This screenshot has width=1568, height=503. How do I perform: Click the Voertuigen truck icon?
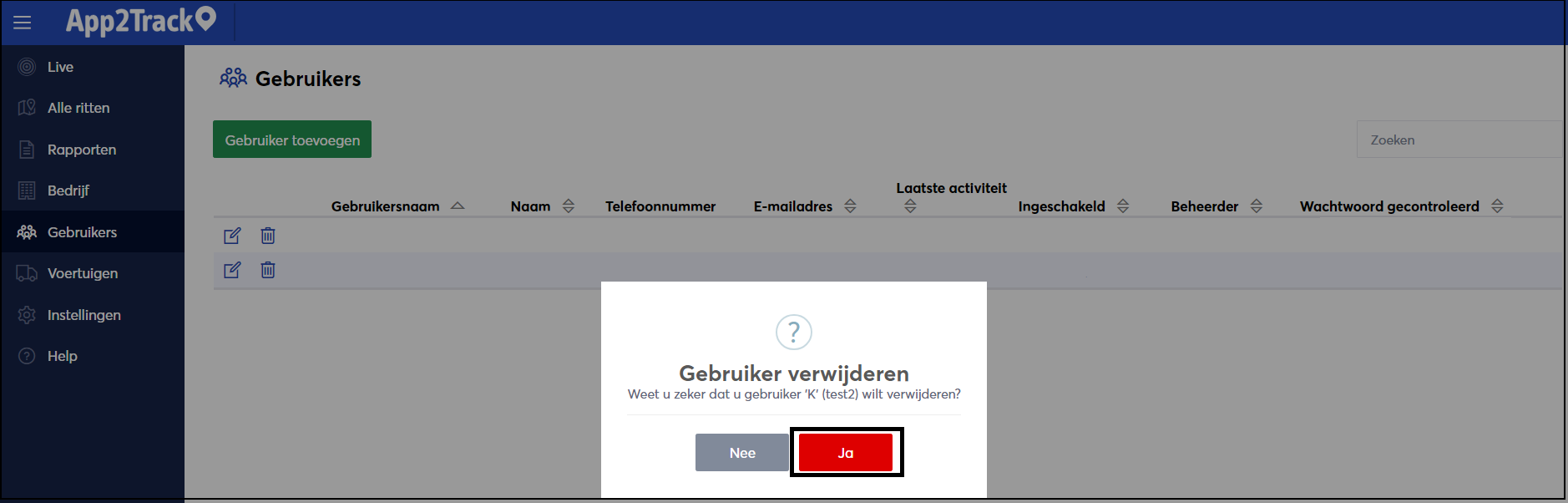coord(27,273)
